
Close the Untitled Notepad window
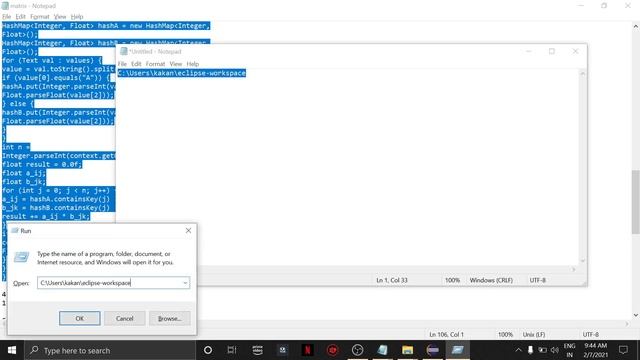point(575,51)
